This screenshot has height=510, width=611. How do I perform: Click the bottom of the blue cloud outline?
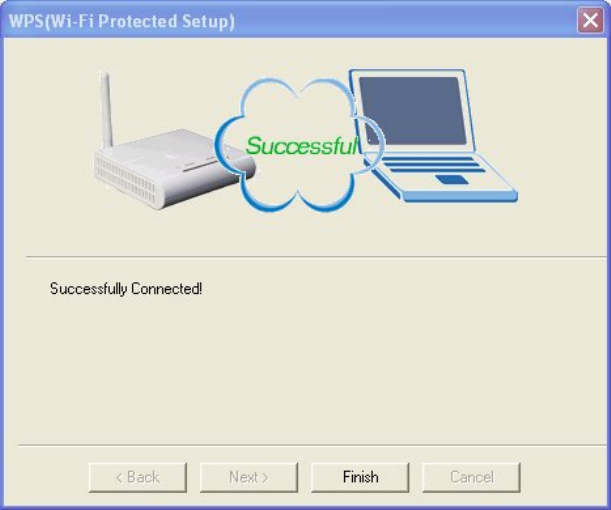point(298,203)
